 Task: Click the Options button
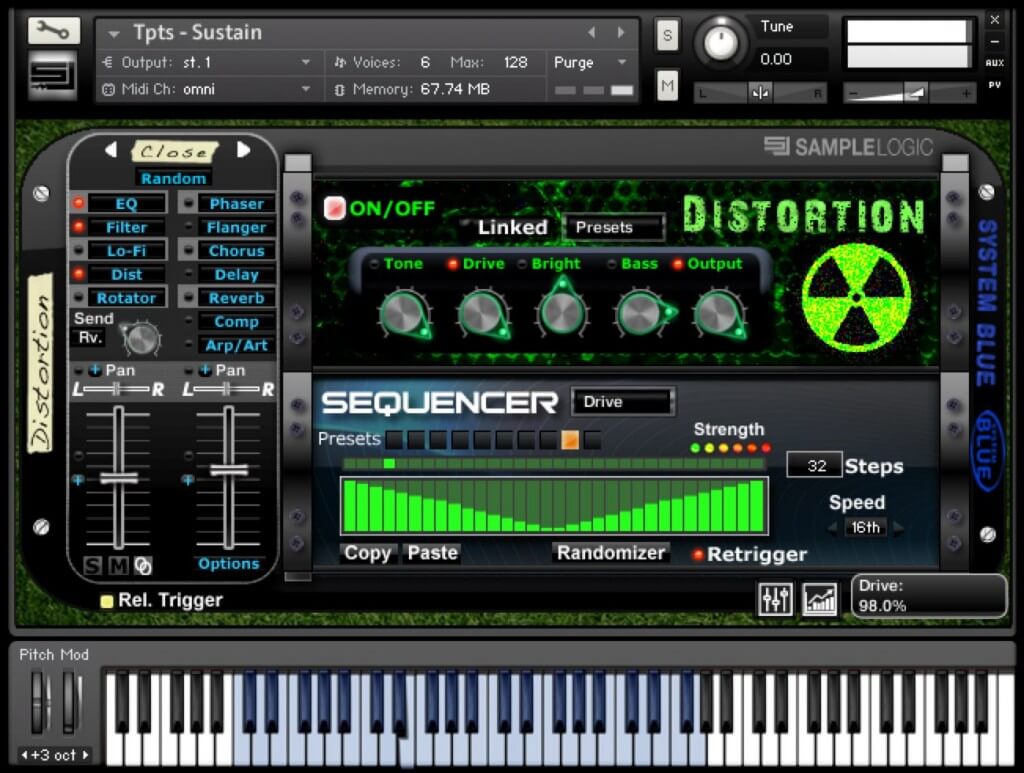(x=229, y=563)
